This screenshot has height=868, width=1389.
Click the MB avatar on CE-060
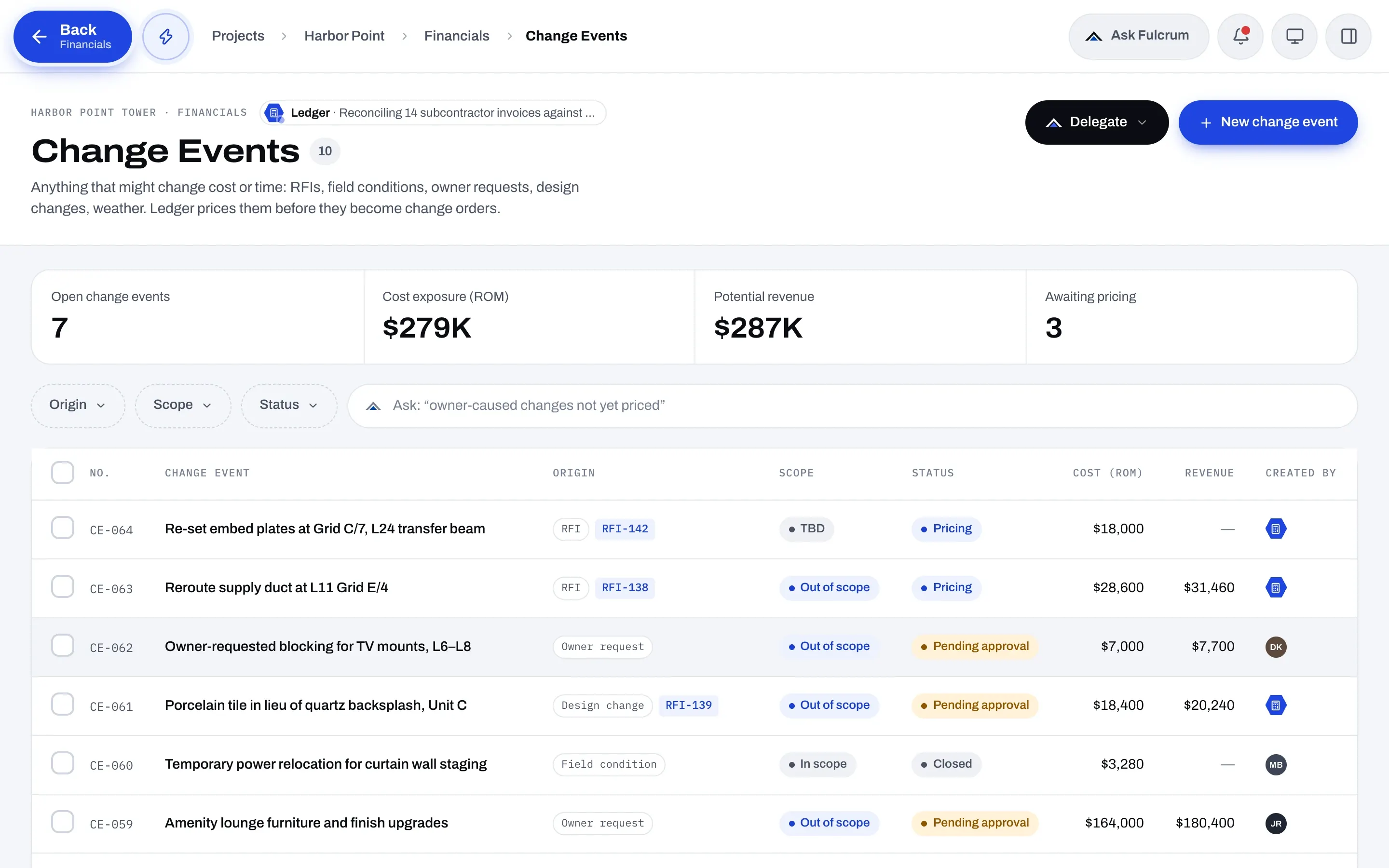(x=1276, y=765)
